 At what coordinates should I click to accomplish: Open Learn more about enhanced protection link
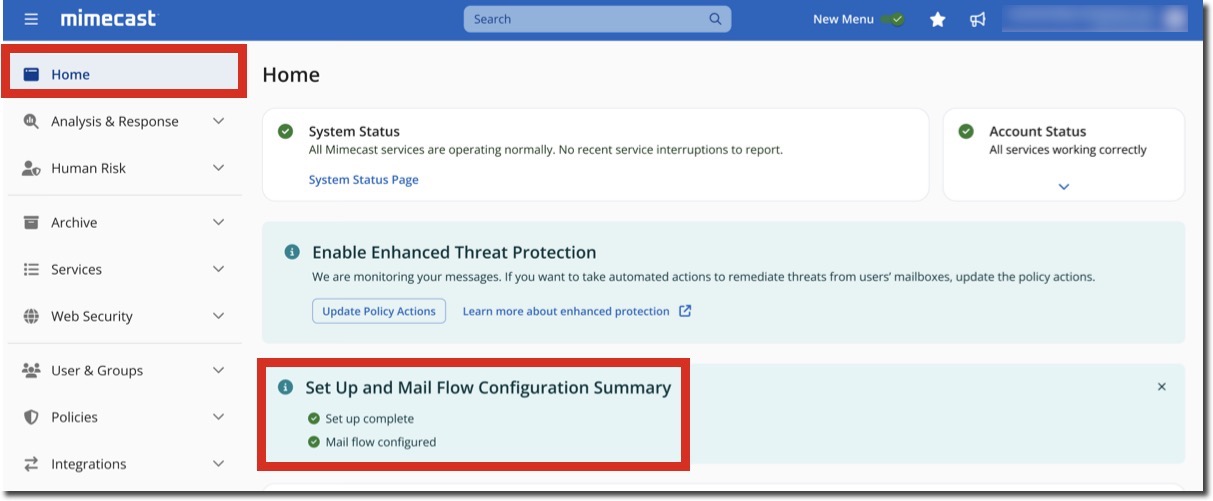(x=566, y=311)
